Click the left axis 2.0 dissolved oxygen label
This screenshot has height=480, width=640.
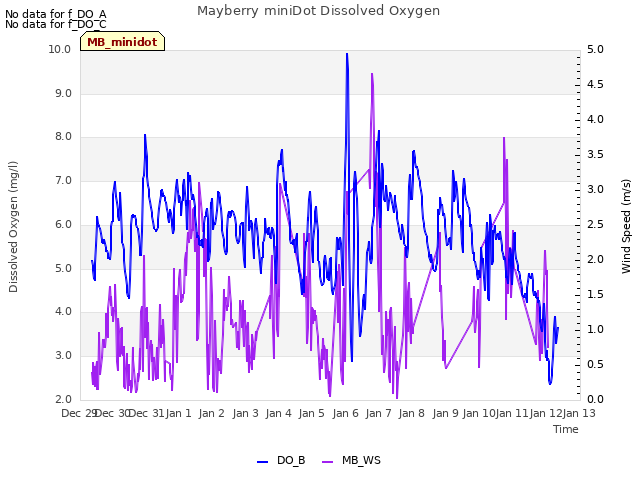pyautogui.click(x=63, y=399)
